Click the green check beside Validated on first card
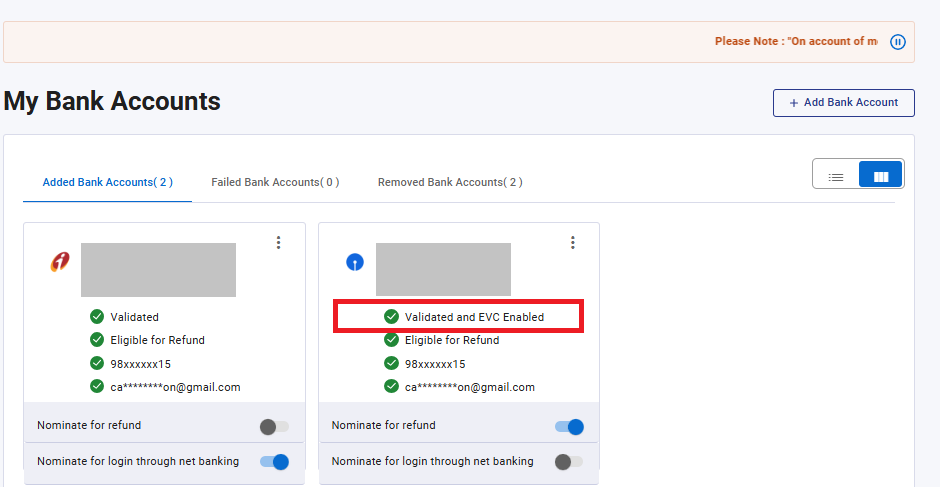Viewport: 940px width, 487px height. click(x=97, y=317)
